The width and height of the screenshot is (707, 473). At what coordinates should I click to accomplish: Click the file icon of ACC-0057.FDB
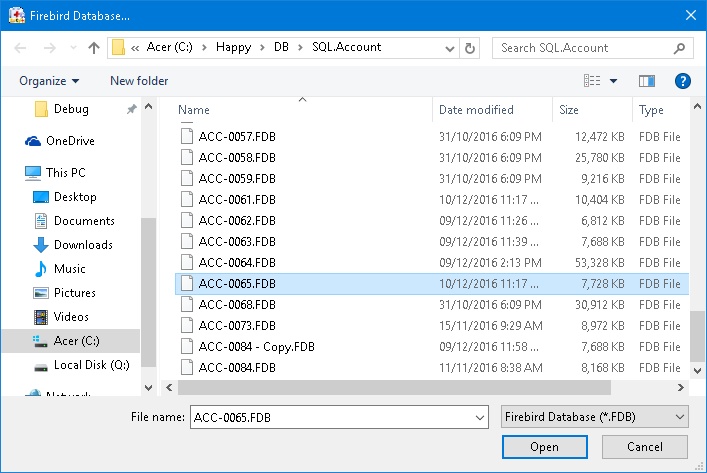(x=187, y=136)
